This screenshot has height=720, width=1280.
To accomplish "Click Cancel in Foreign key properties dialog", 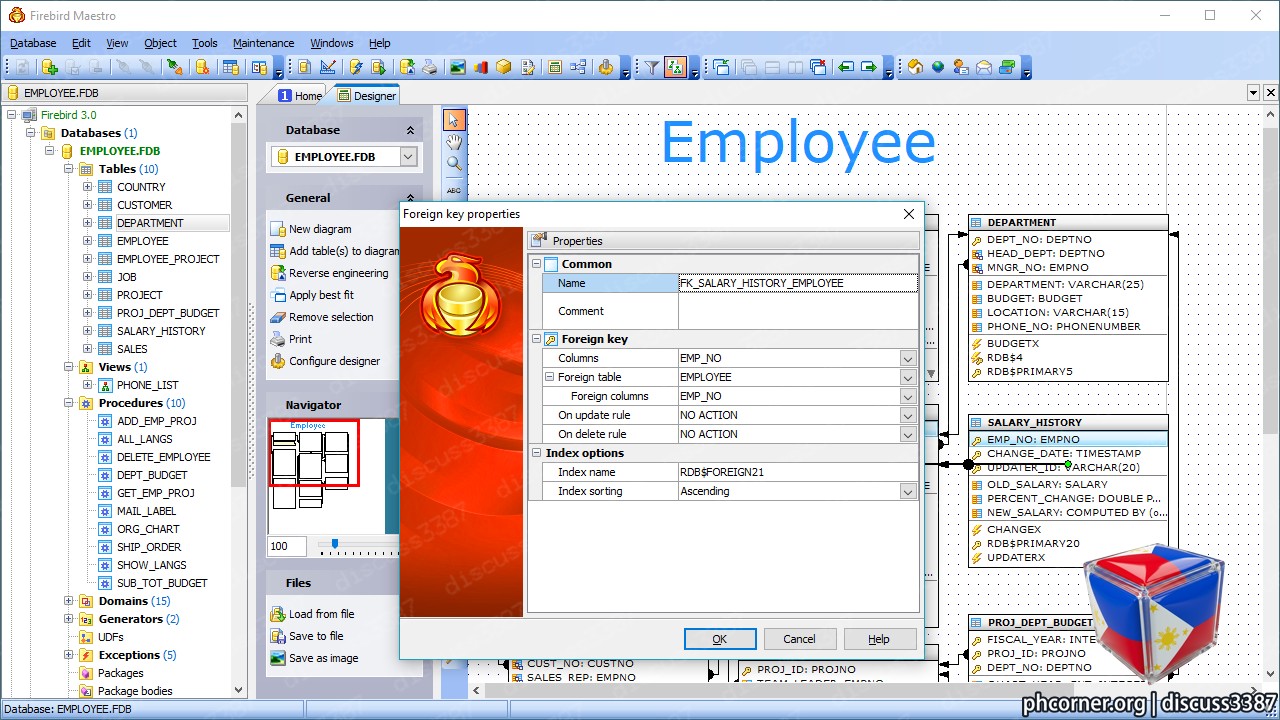I will pyautogui.click(x=799, y=639).
